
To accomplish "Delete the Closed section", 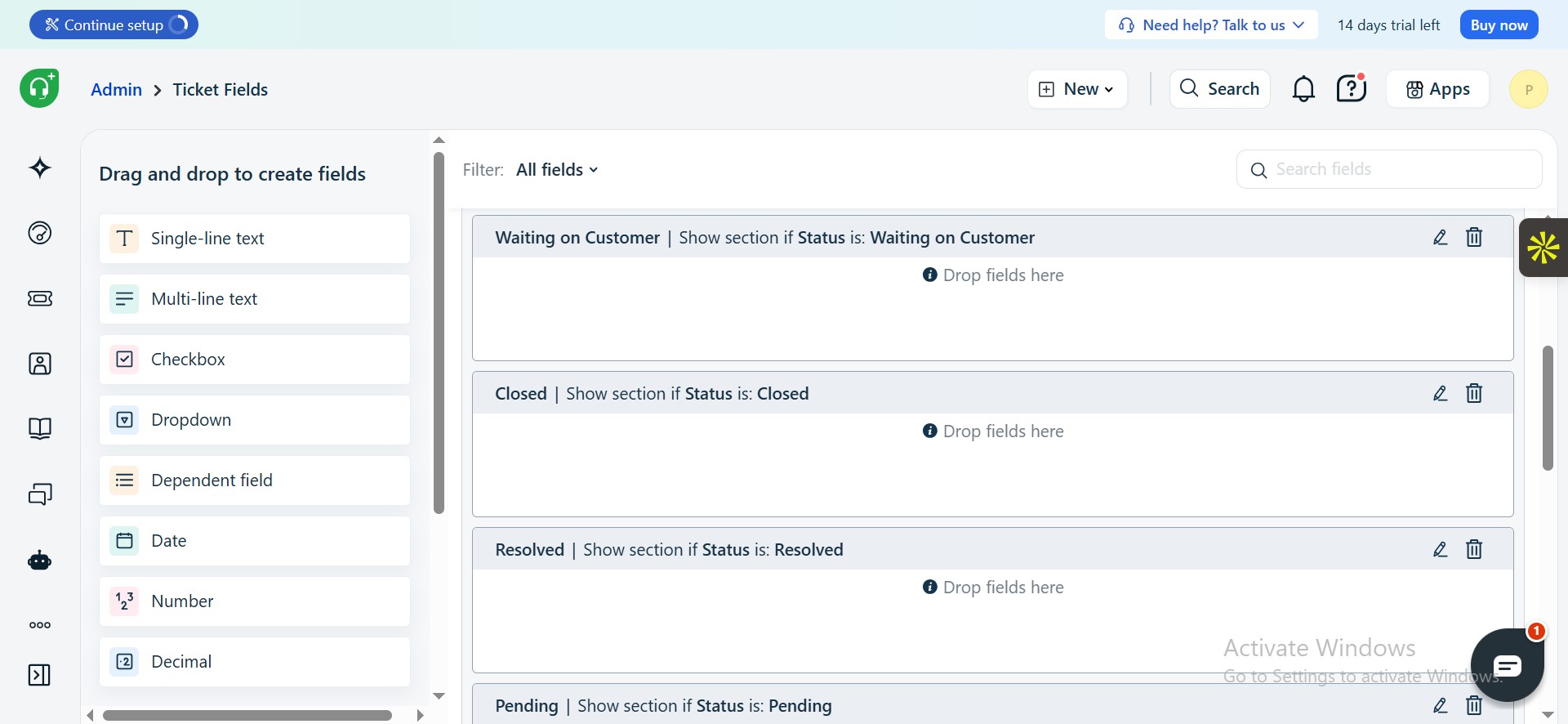I will [x=1474, y=394].
